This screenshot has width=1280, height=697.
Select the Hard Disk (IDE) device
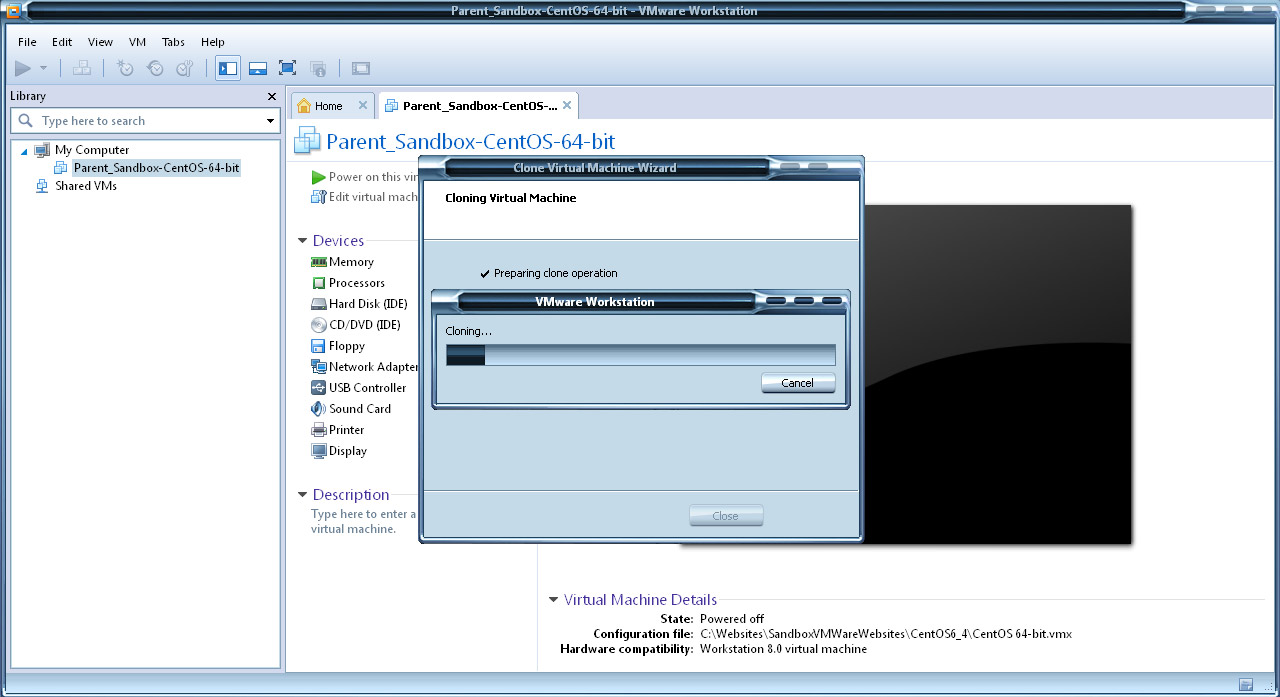[359, 304]
